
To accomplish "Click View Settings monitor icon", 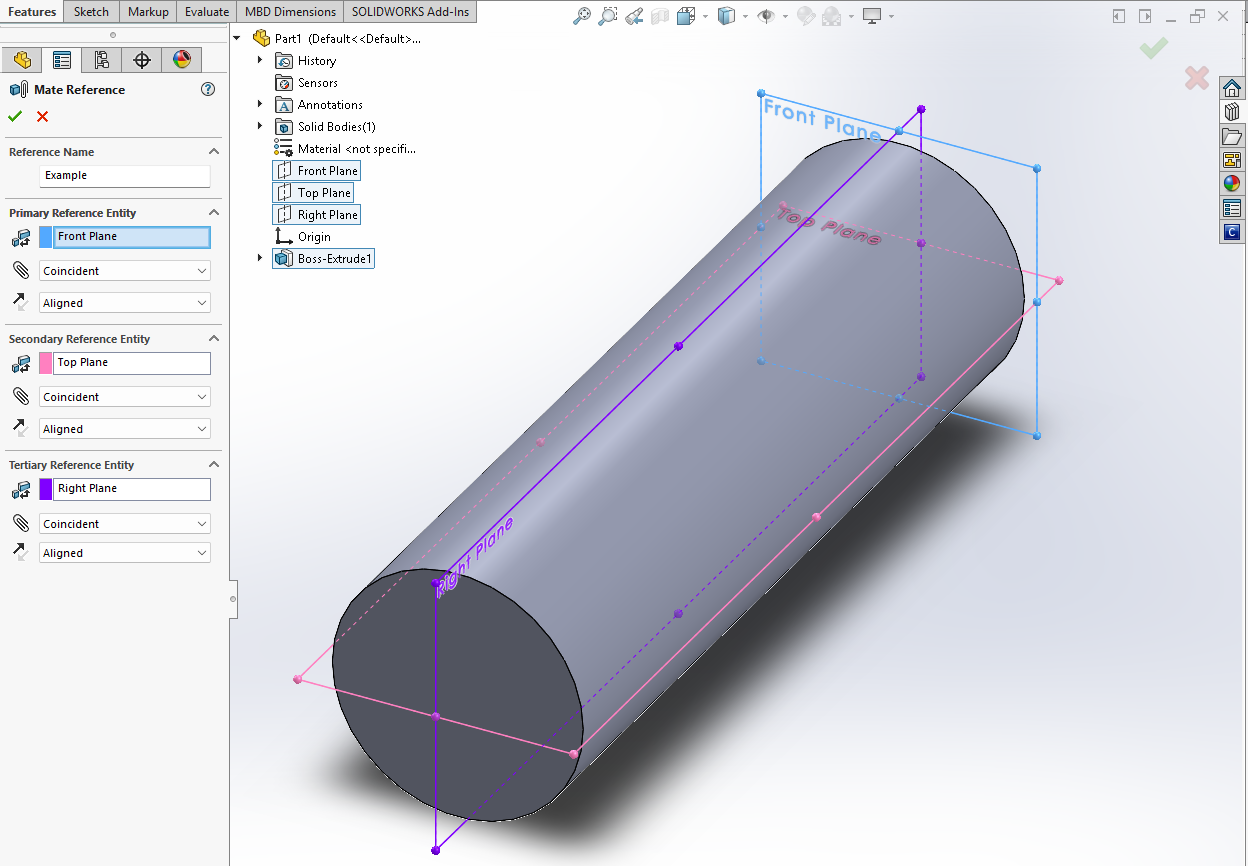I will pos(872,16).
